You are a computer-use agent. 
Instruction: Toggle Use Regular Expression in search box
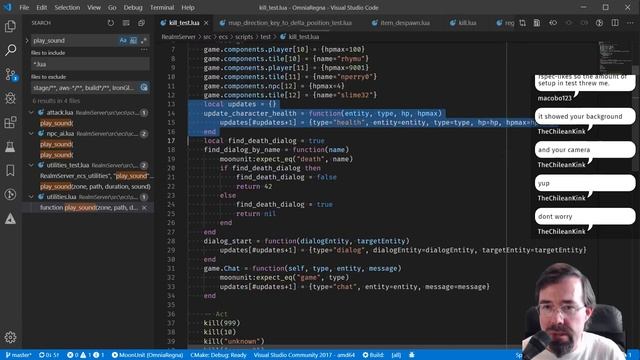point(144,40)
